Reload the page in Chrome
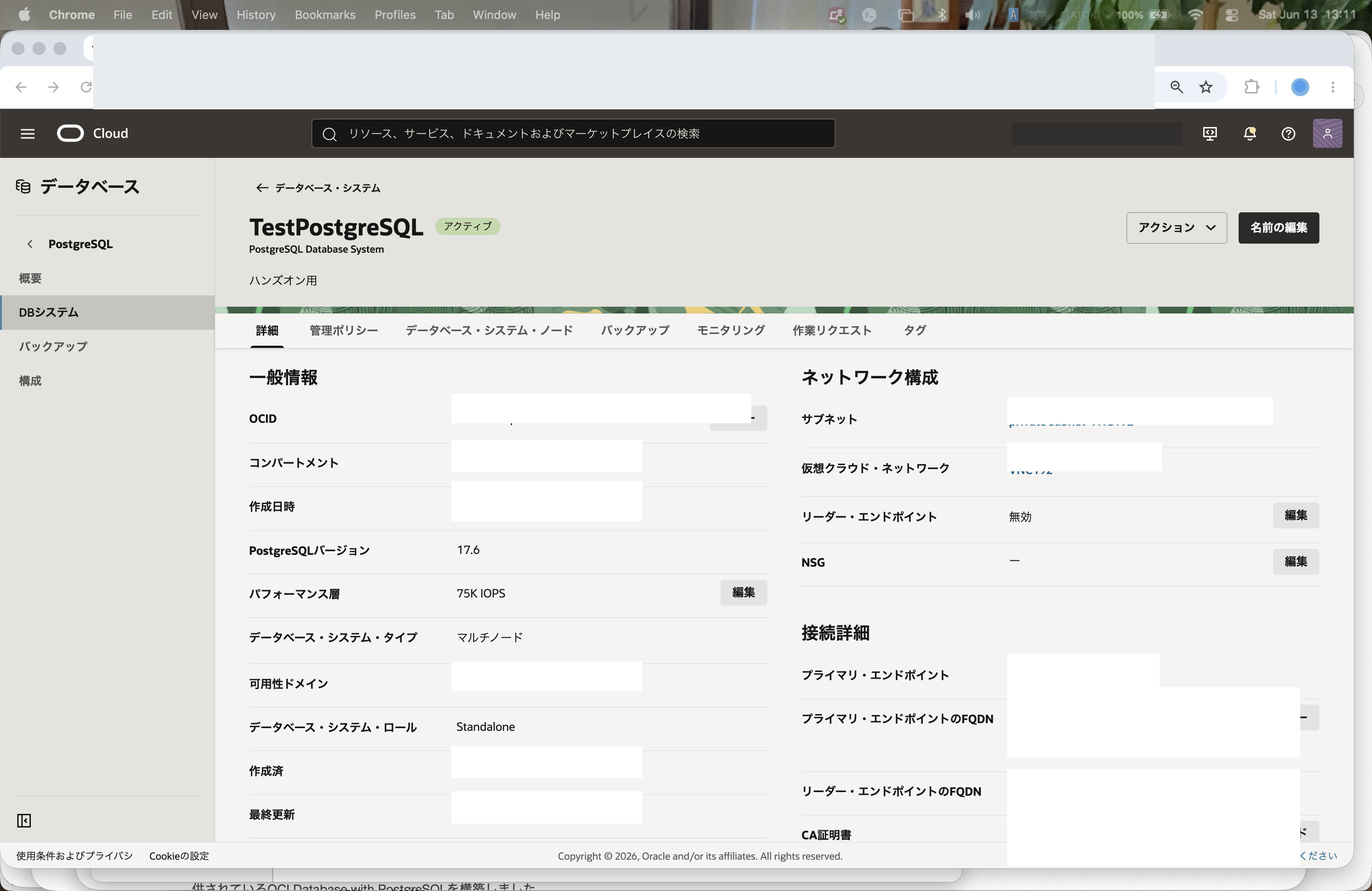Screen dimensions: 1372x891 (85, 87)
